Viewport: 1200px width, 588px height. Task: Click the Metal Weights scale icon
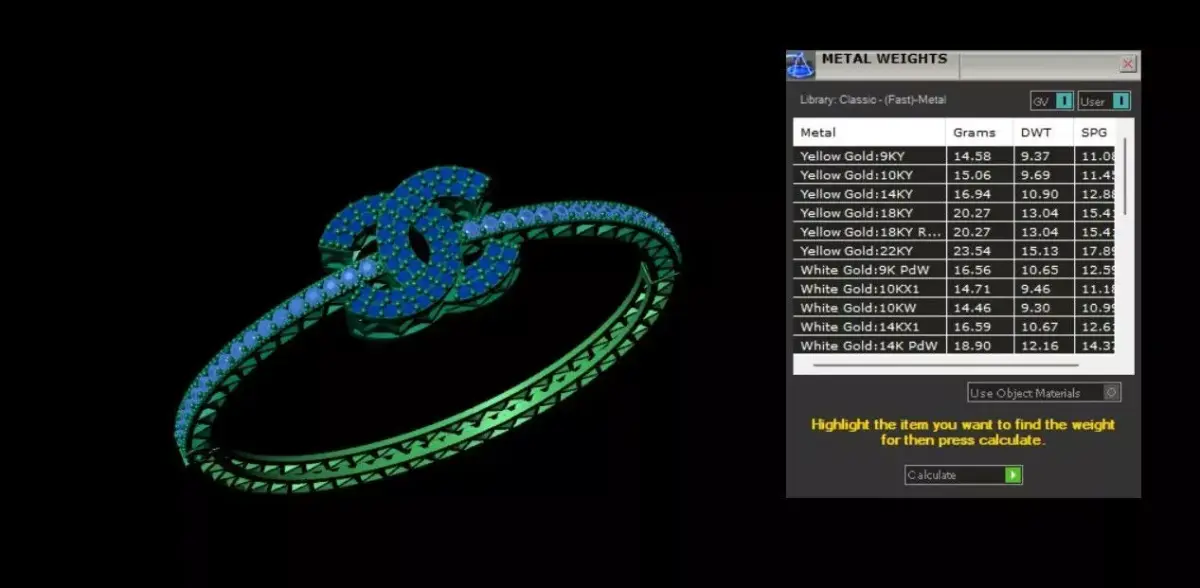(800, 65)
